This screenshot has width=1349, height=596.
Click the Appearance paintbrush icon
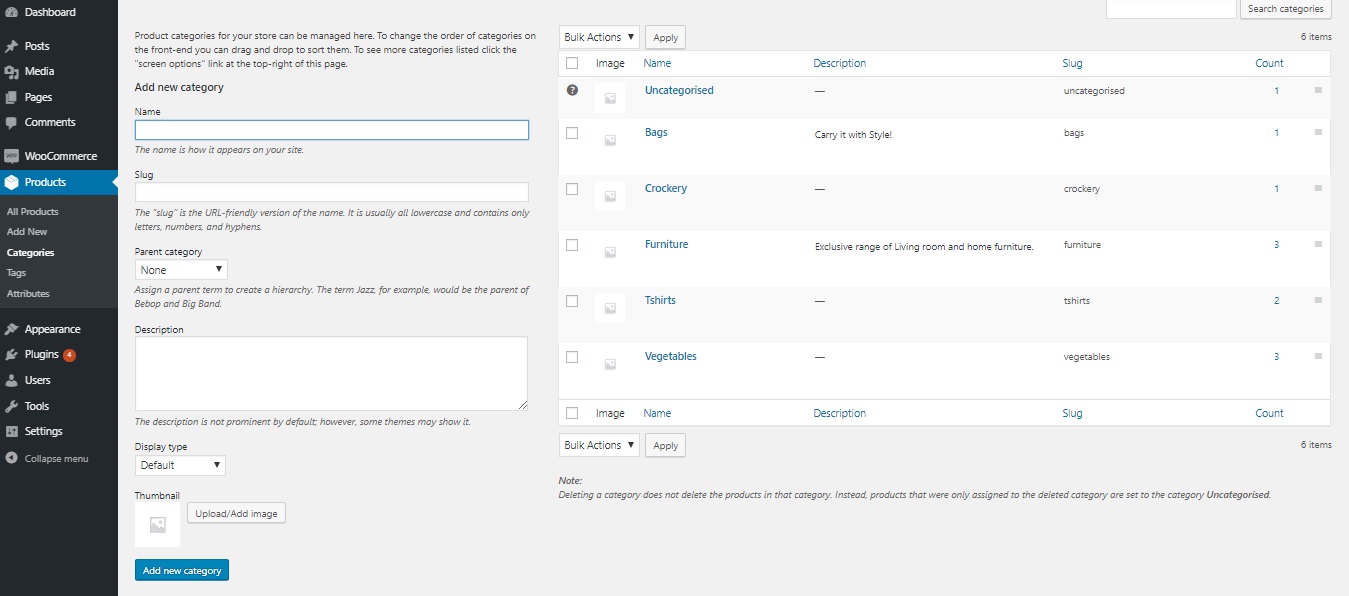pos(11,329)
